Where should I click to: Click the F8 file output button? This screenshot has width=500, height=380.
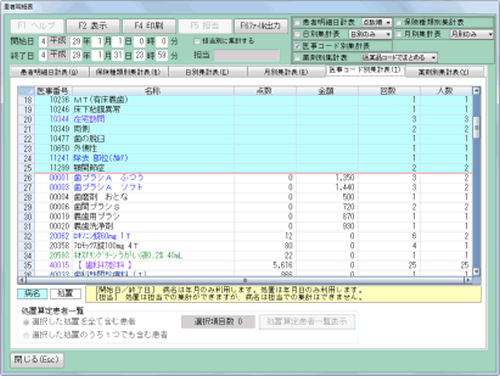[x=261, y=26]
